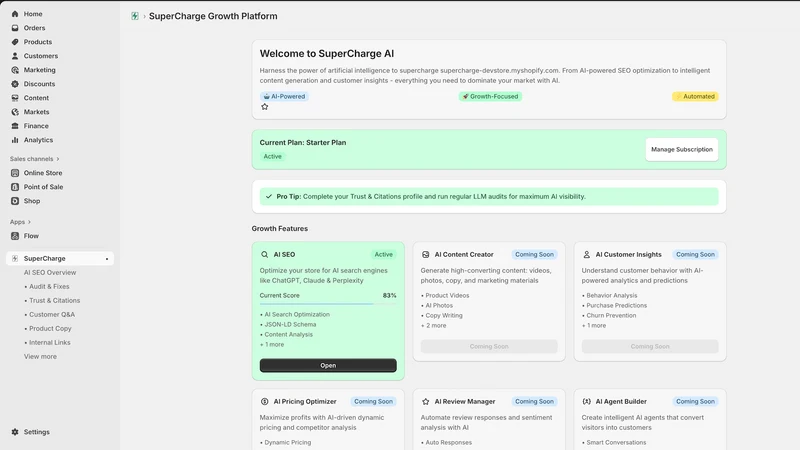
Task: Click the Online Store icon
Action: (15, 173)
